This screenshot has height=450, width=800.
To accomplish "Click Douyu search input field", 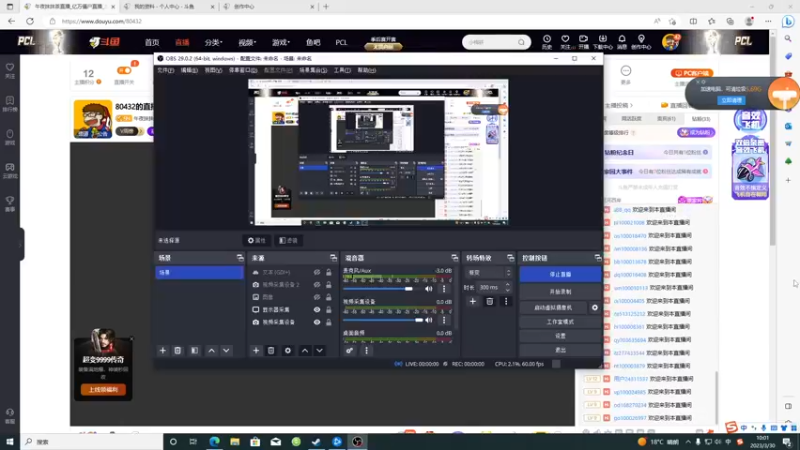I will 491,42.
